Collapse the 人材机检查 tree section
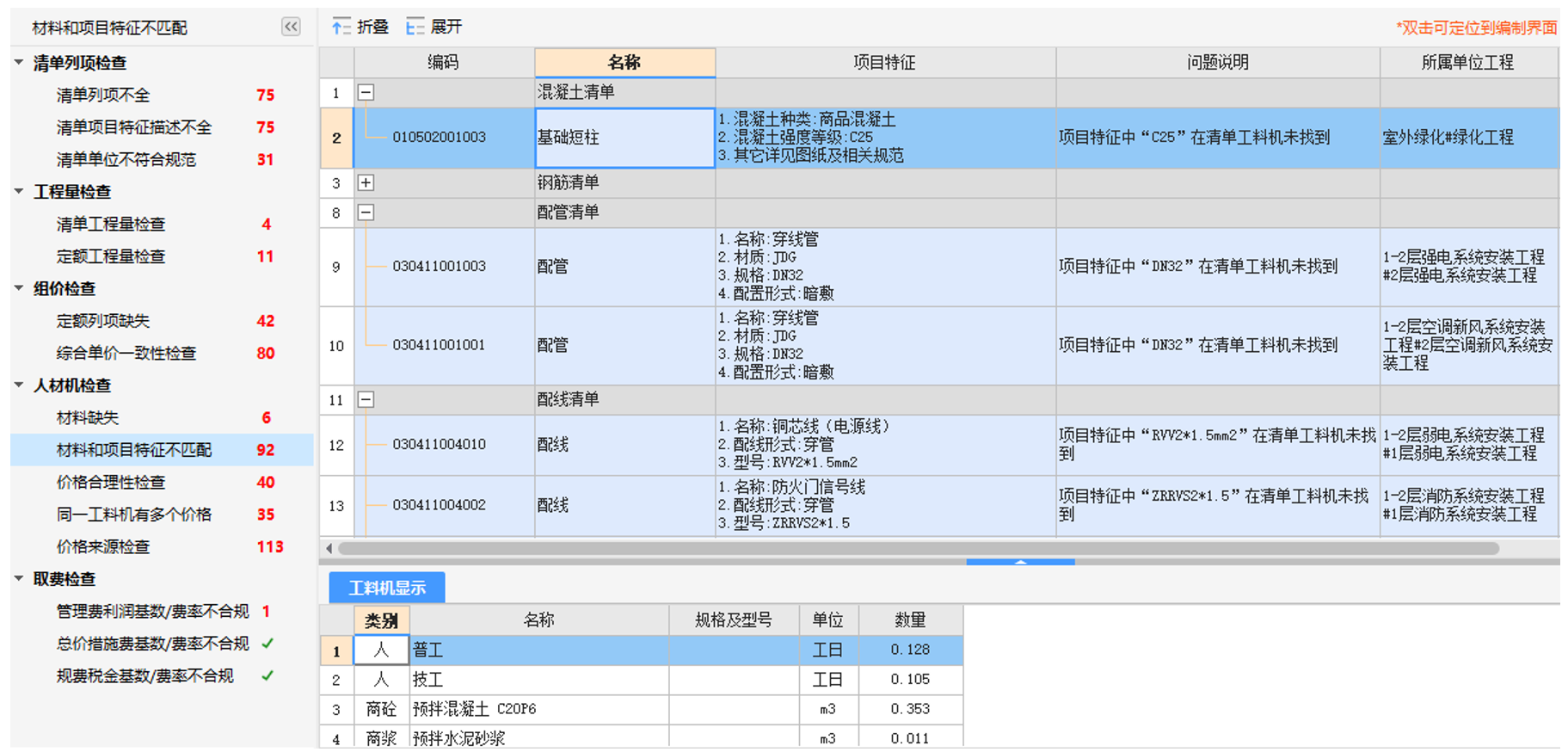1568x752 pixels. click(x=19, y=385)
